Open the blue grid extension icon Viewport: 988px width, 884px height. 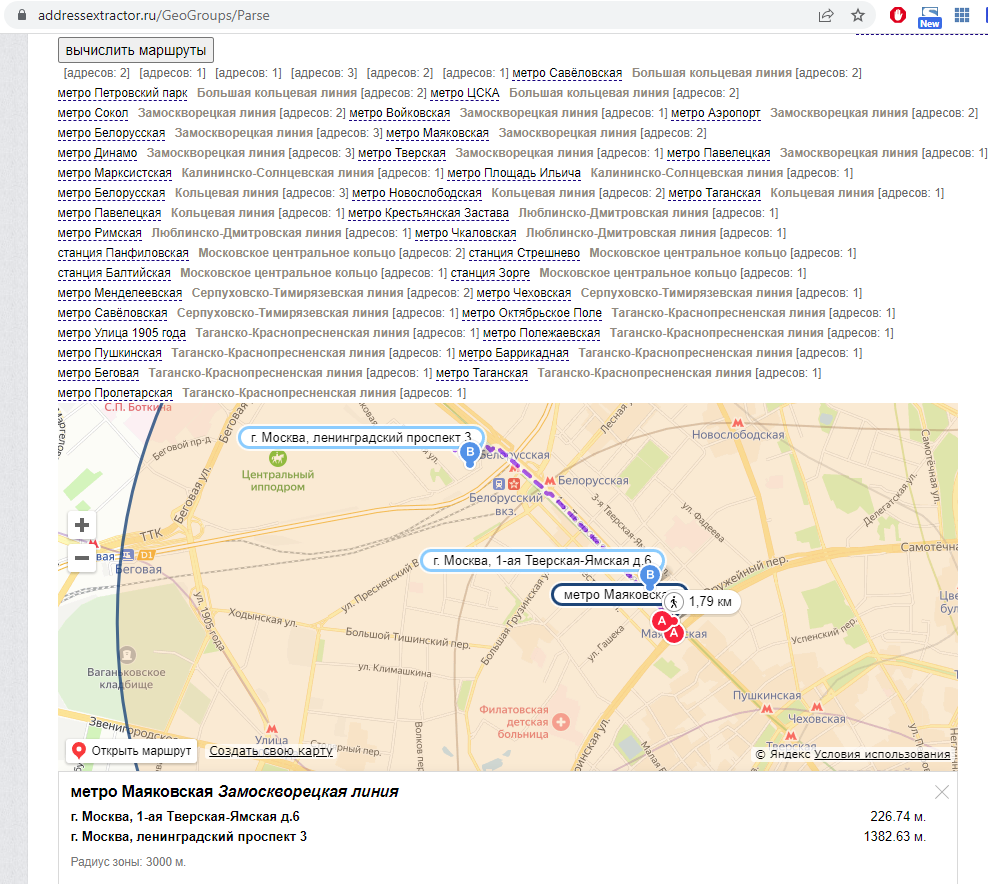(962, 15)
